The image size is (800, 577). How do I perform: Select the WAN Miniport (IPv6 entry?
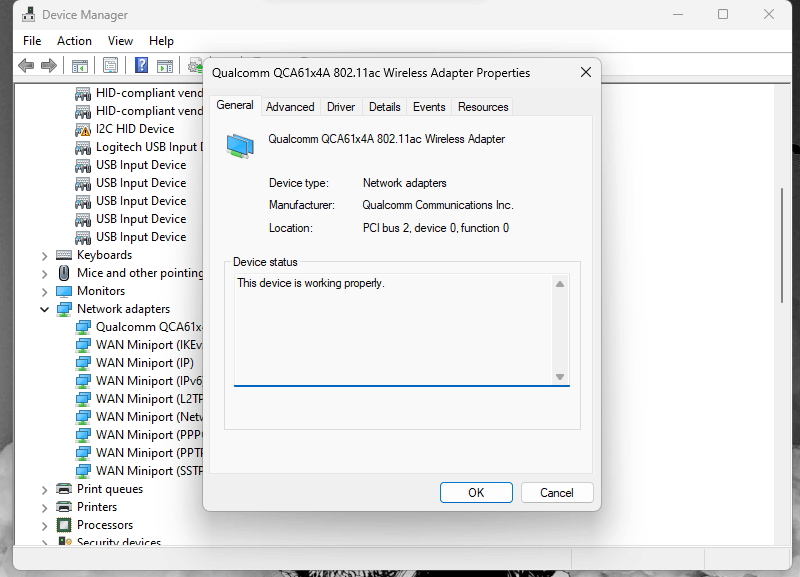pyautogui.click(x=149, y=381)
